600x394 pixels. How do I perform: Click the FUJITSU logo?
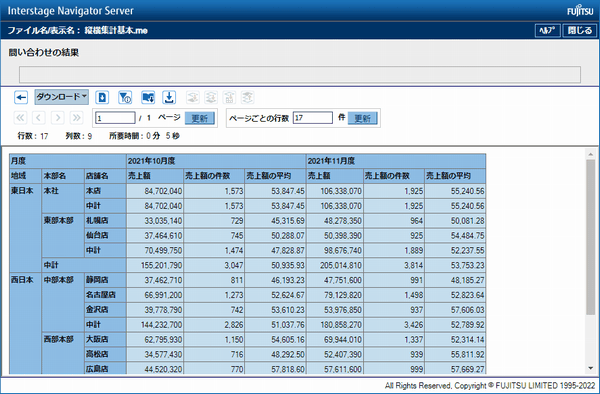coord(580,11)
